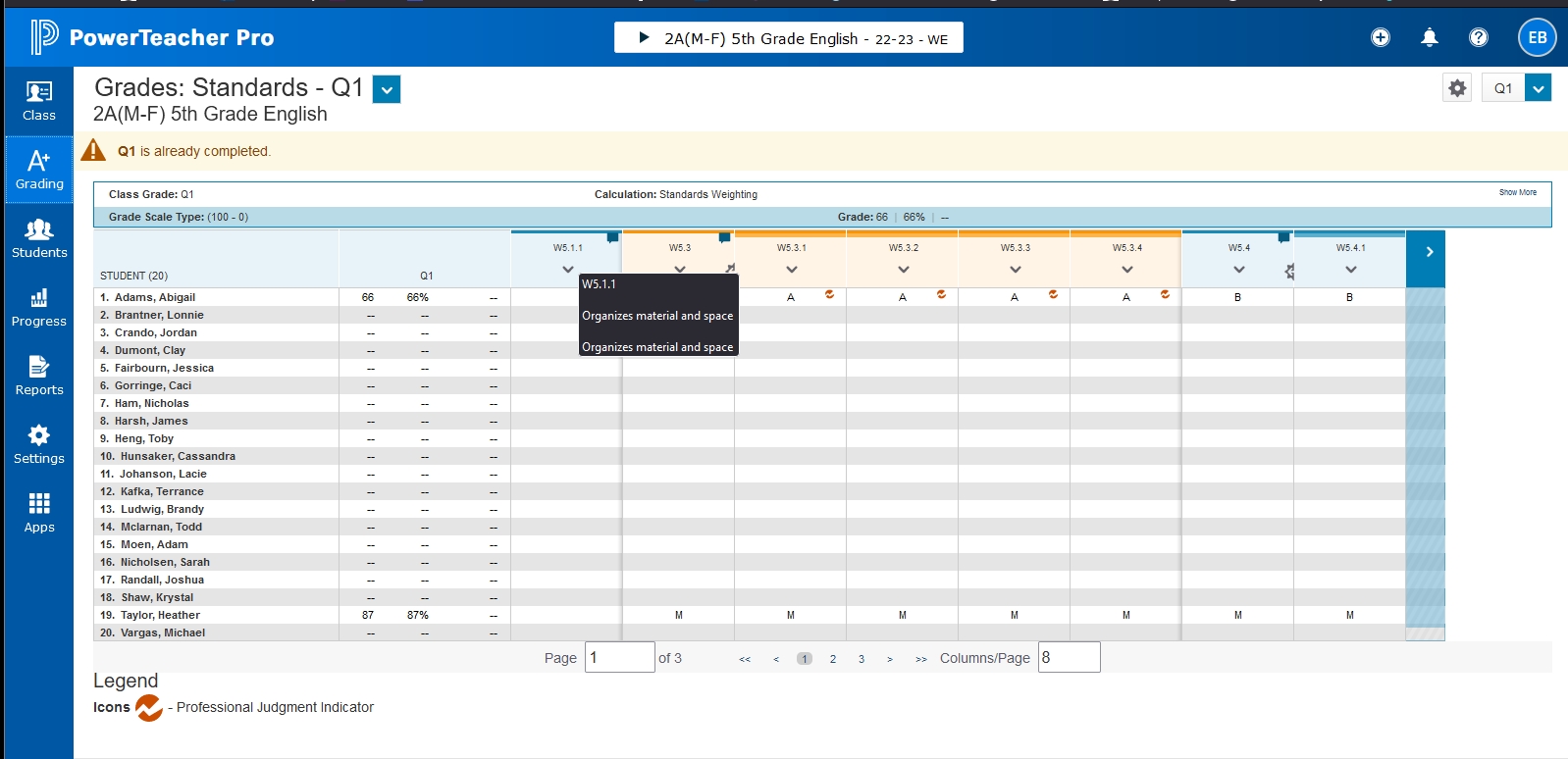Screen dimensions: 1568x759
Task: Expand the Grades: Standards - Q1 dropdown
Action: tap(387, 89)
